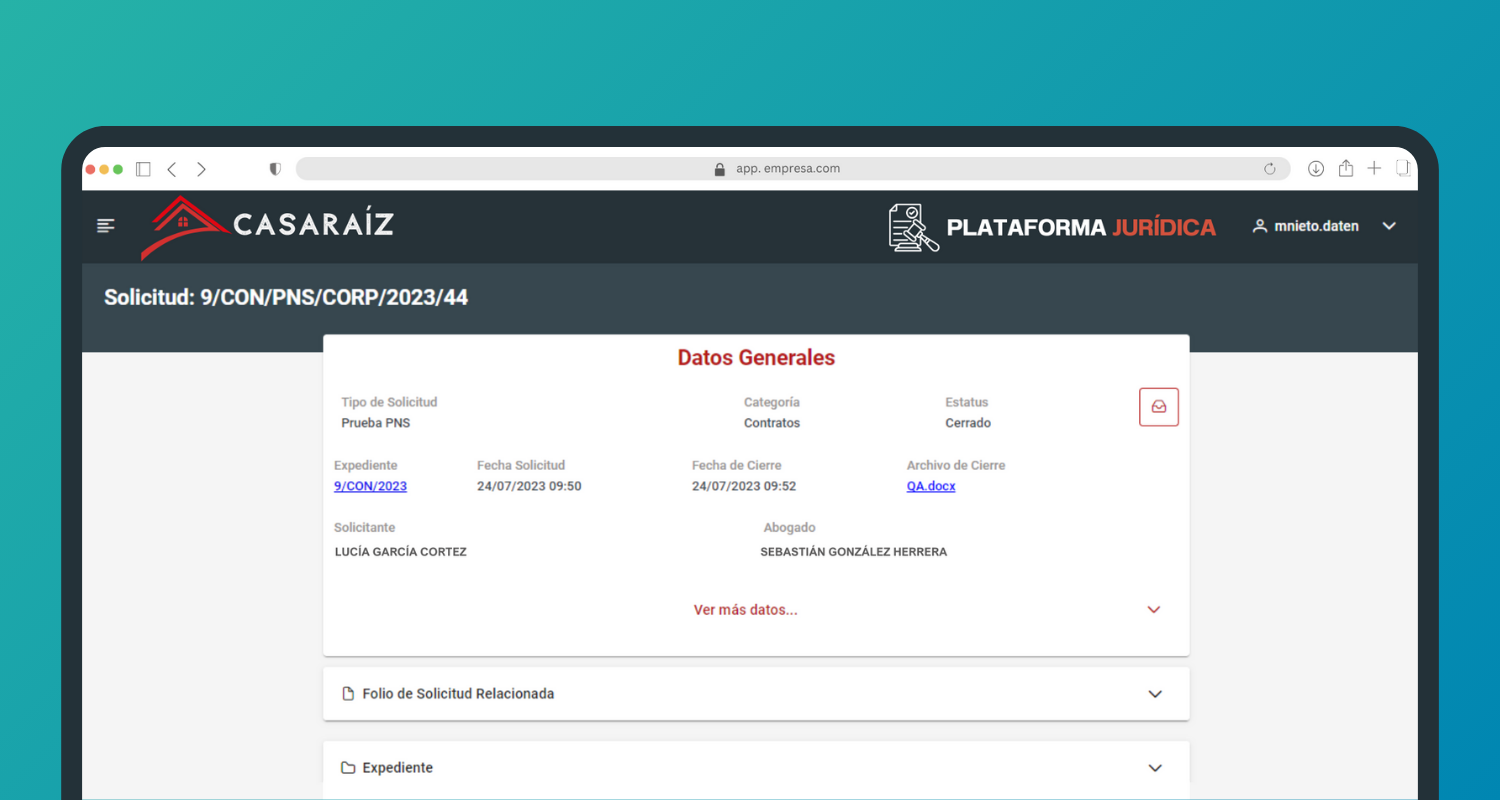Click the Casaraíz house logo

pos(182,226)
